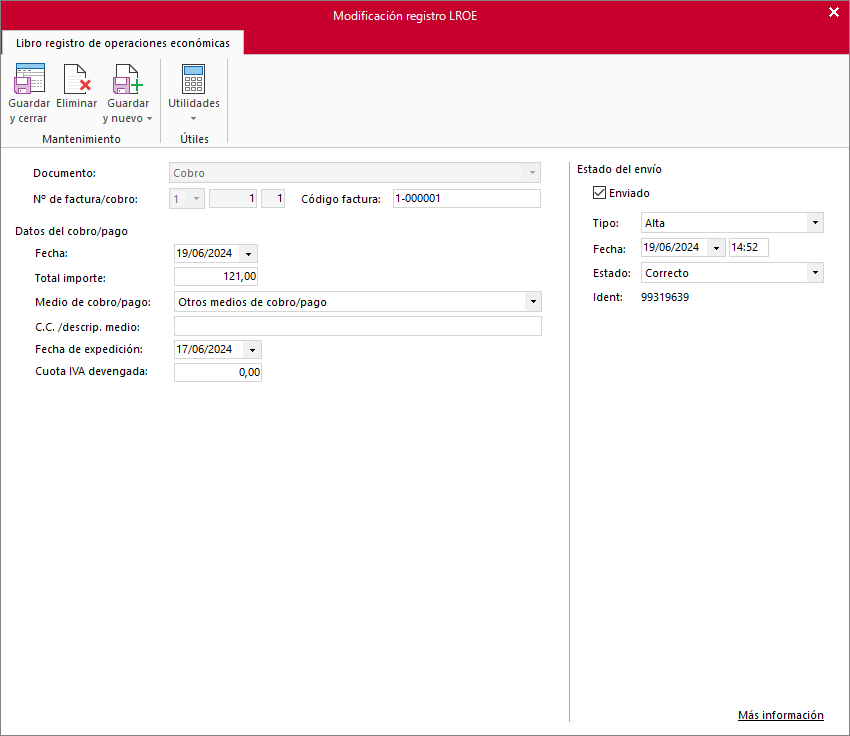850x736 pixels.
Task: Click the Cuota IVA devengada field
Action: pyautogui.click(x=218, y=372)
